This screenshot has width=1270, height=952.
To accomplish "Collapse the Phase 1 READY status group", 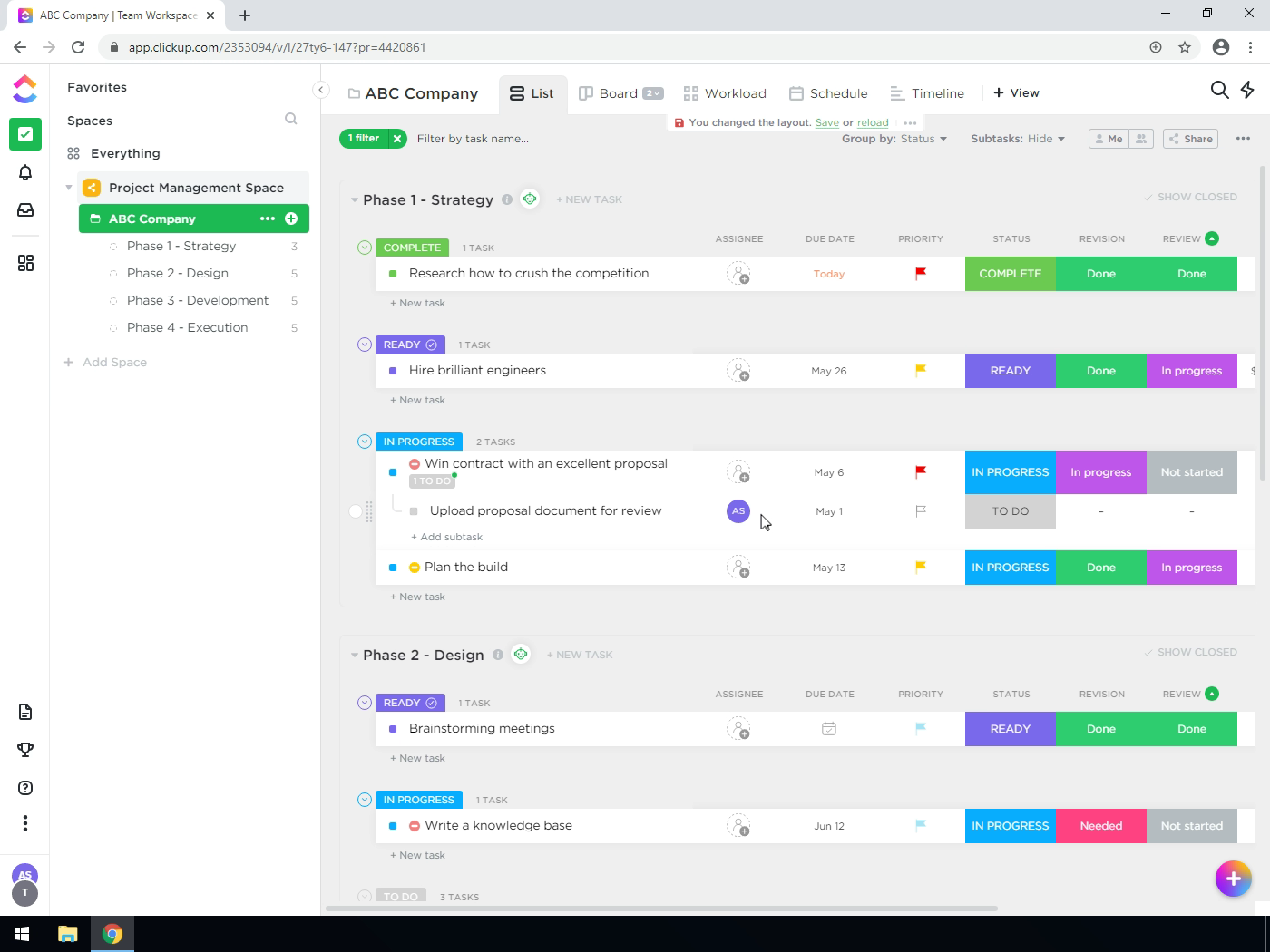I will (x=365, y=345).
